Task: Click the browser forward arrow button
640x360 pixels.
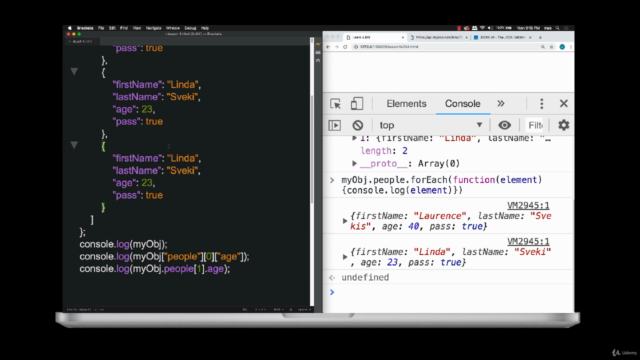Action: (337, 47)
